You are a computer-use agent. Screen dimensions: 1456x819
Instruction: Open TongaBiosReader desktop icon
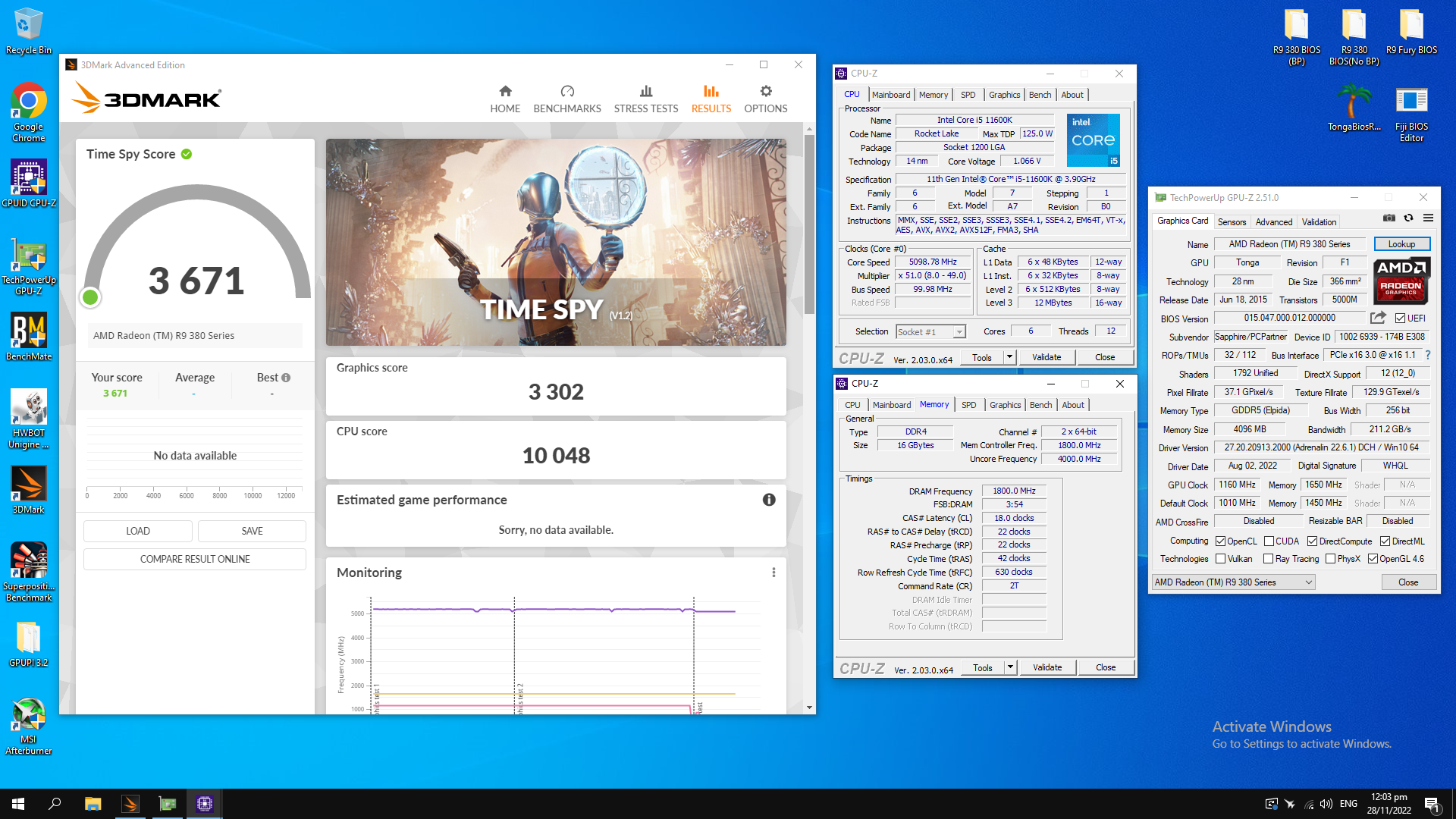click(x=1354, y=107)
